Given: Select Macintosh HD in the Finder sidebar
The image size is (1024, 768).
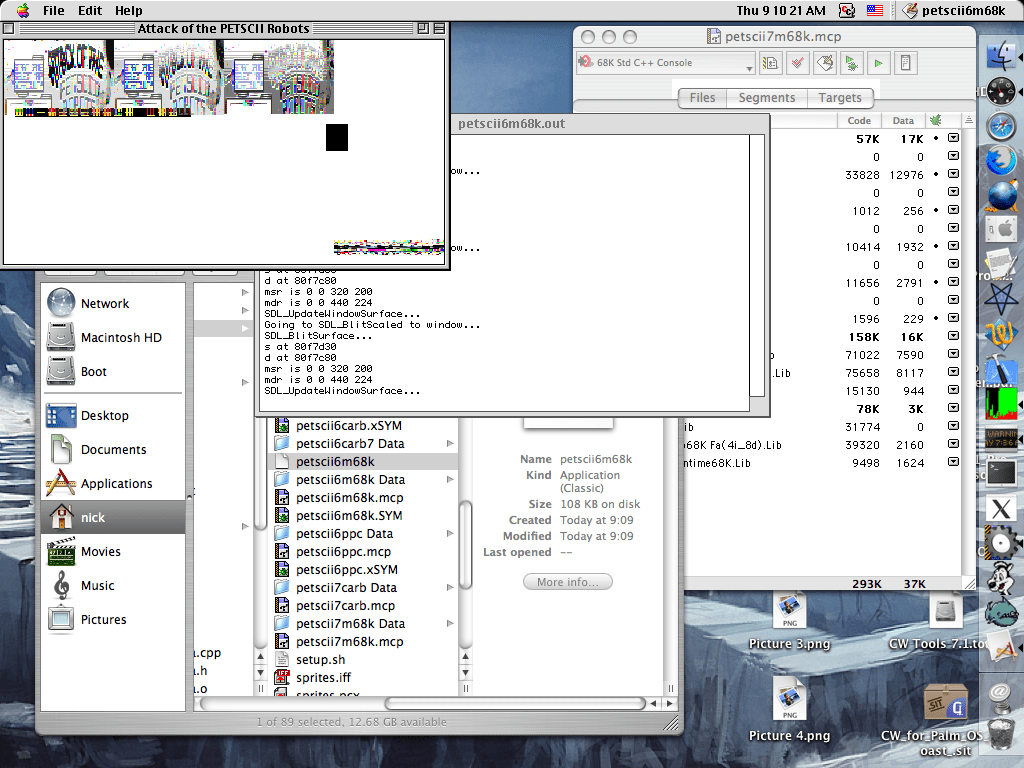Looking at the screenshot, I should (x=104, y=338).
